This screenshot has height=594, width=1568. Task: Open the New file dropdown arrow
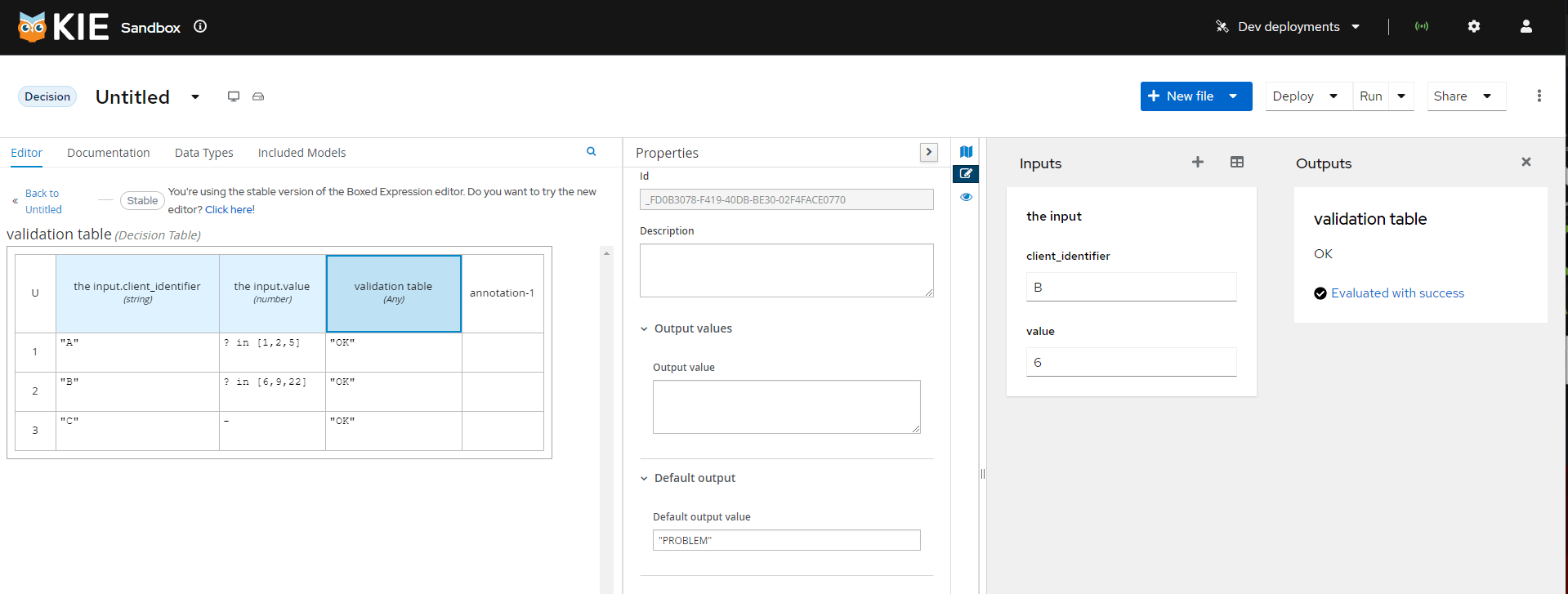(x=1233, y=96)
